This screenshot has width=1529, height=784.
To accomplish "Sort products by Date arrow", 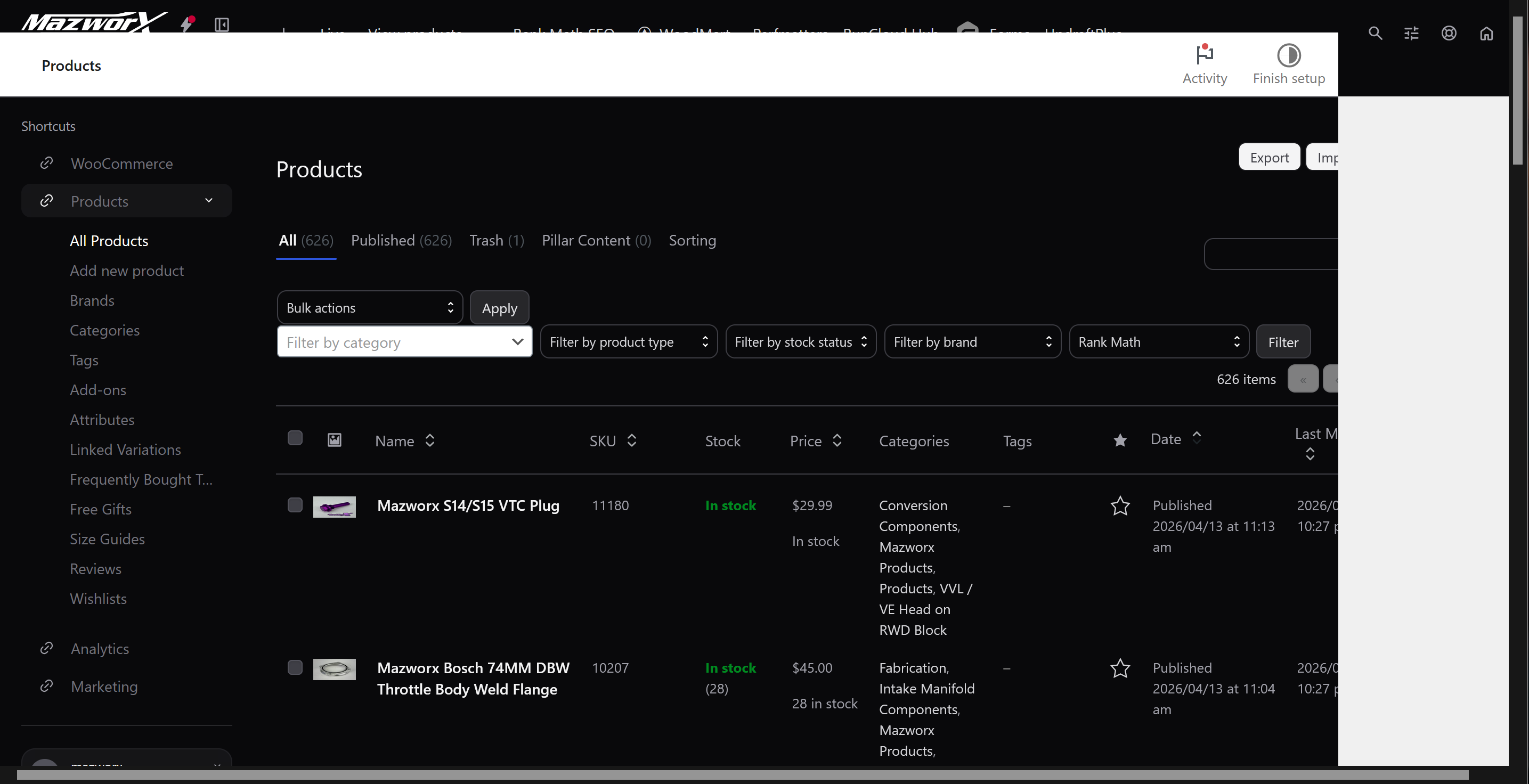I will (1197, 437).
